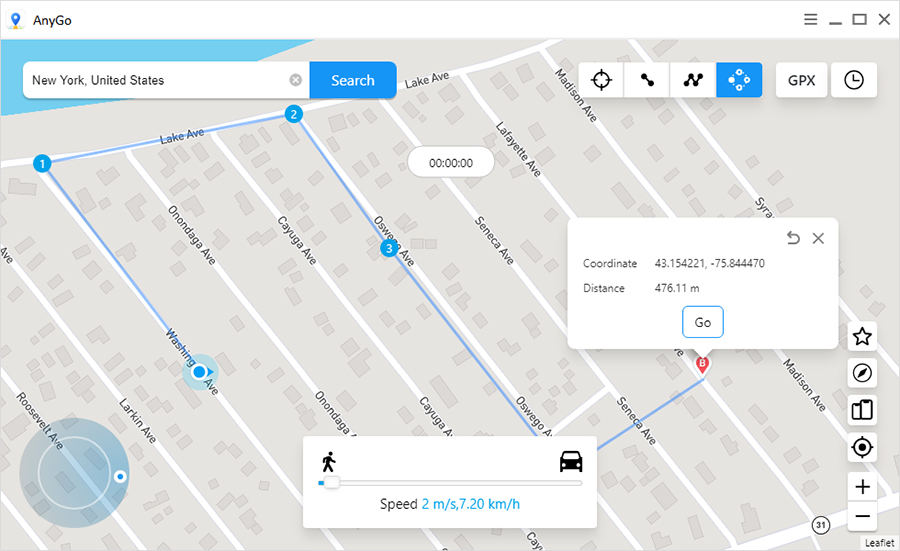Viewport: 900px width, 551px height.
Task: Toggle the joystick mode icon
Action: pos(739,80)
